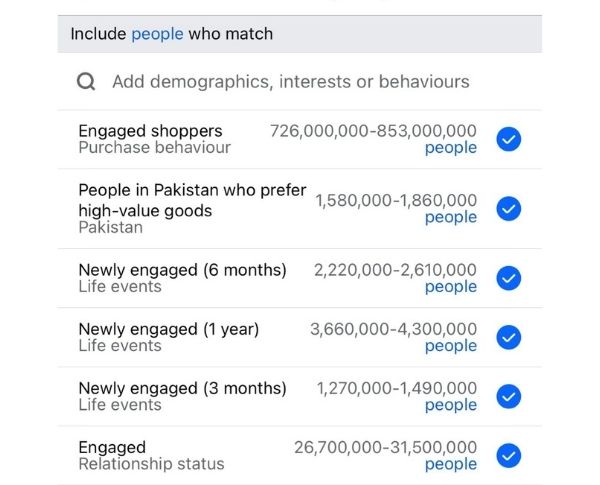This screenshot has width=600, height=485.
Task: Open people link under 3,660,000-4,300,000
Action: tap(451, 346)
